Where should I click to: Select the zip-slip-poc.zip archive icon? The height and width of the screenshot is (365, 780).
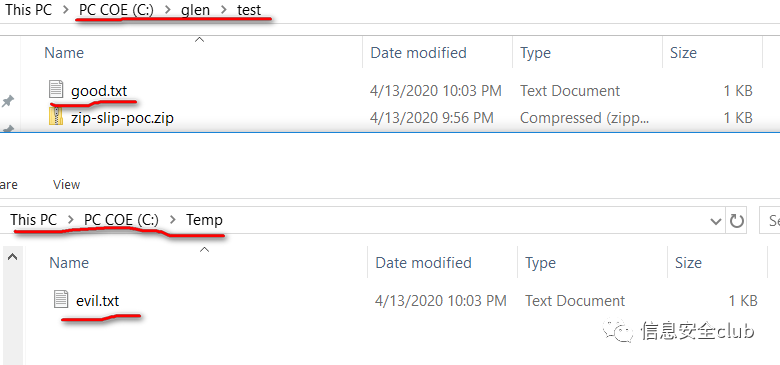point(56,117)
